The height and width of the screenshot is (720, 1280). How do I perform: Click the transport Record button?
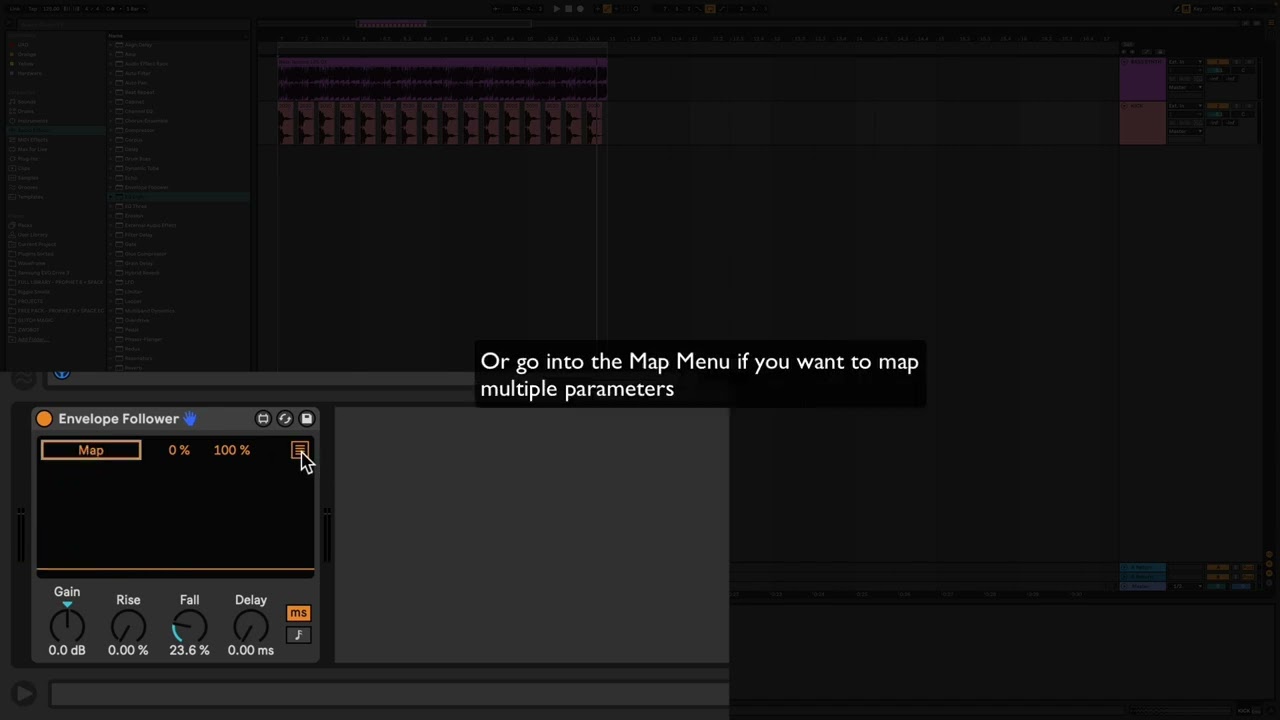click(580, 9)
